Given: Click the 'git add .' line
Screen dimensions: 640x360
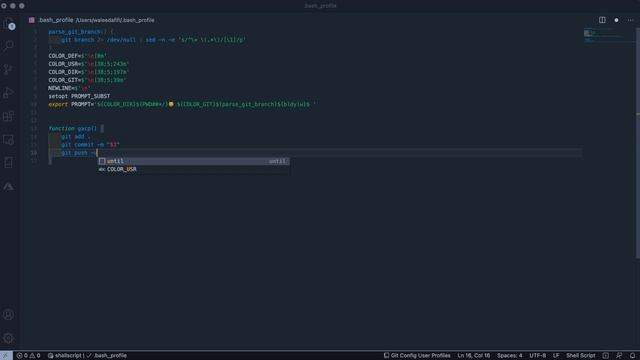Looking at the screenshot, I should tap(76, 137).
